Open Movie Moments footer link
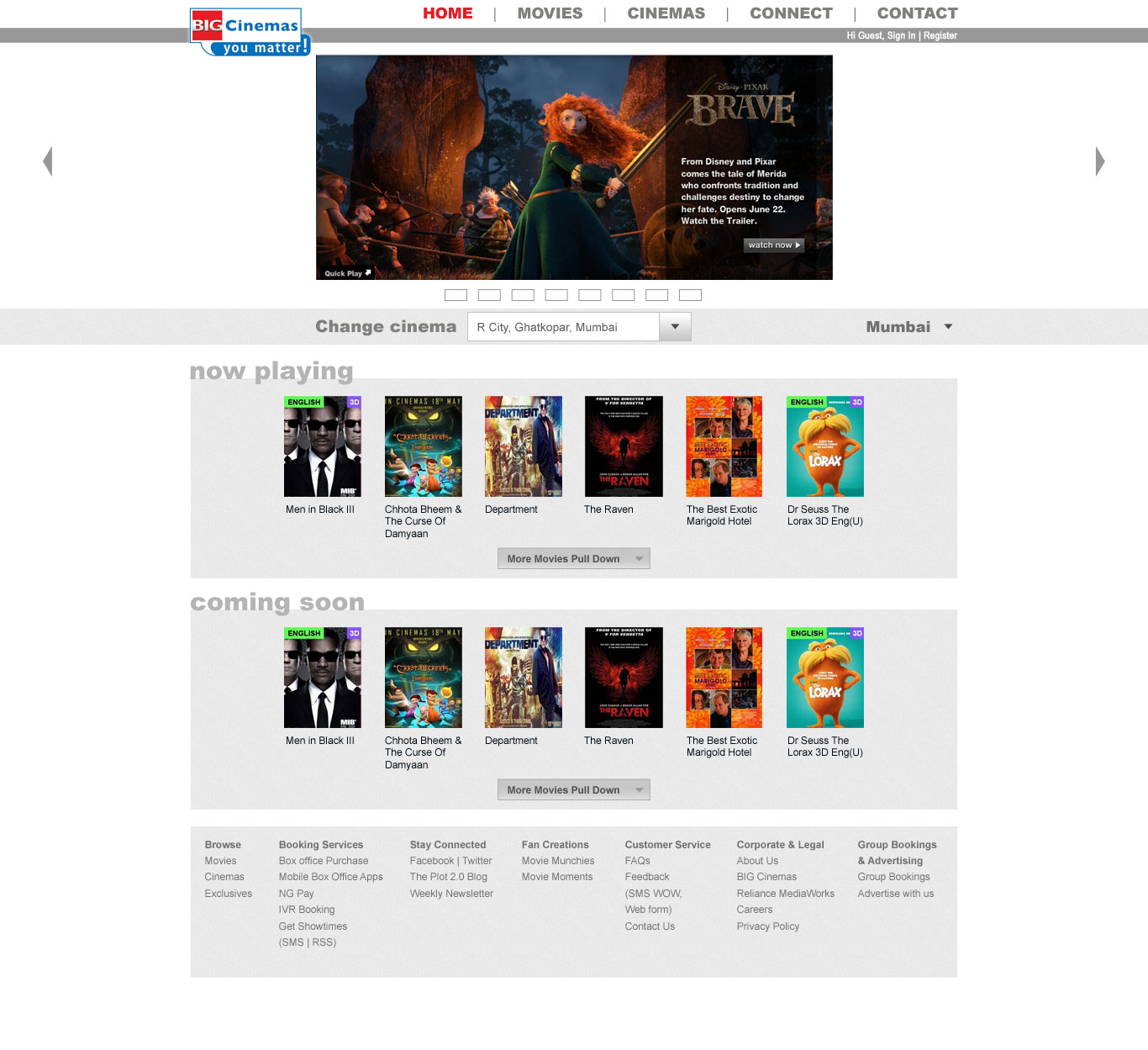The width and height of the screenshot is (1148, 1050). tap(557, 877)
